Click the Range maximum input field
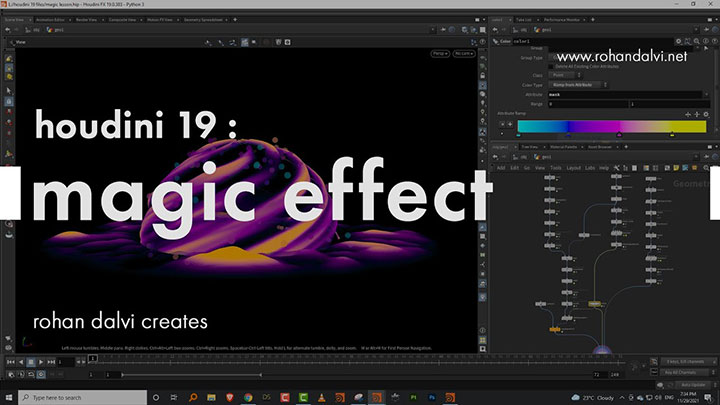This screenshot has width=720, height=405. pos(671,104)
